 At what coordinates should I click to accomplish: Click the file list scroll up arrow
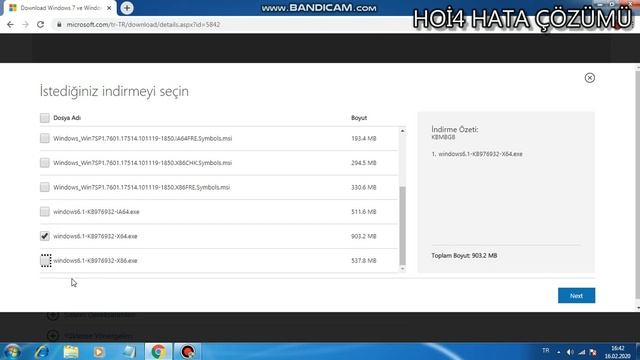[402, 131]
